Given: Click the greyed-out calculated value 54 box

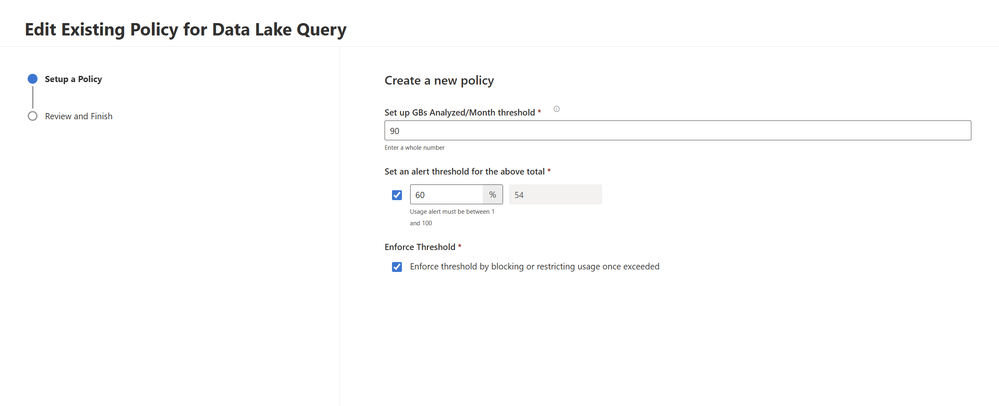Looking at the screenshot, I should pos(555,195).
